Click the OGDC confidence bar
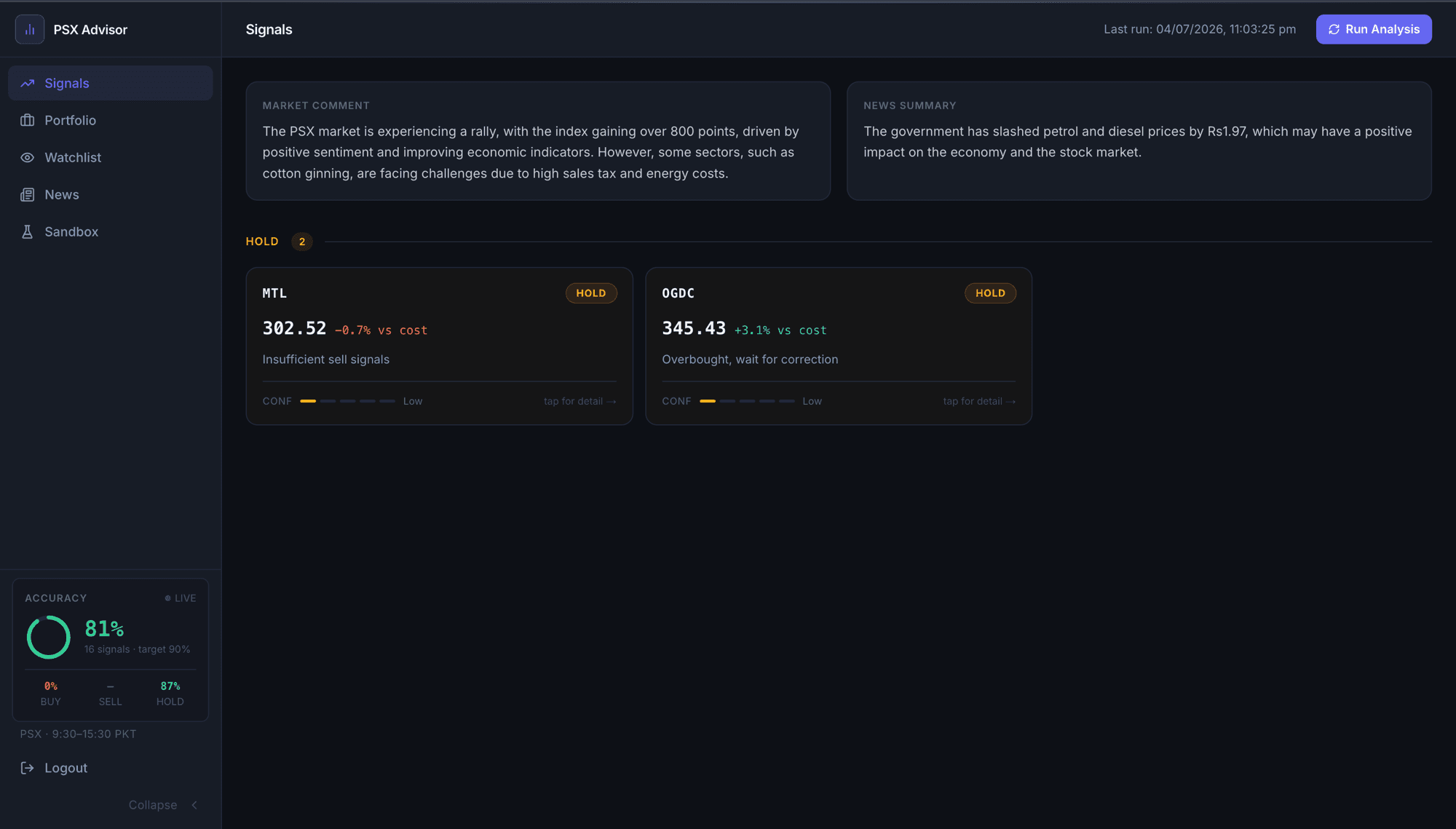The image size is (1456, 829). click(x=747, y=401)
